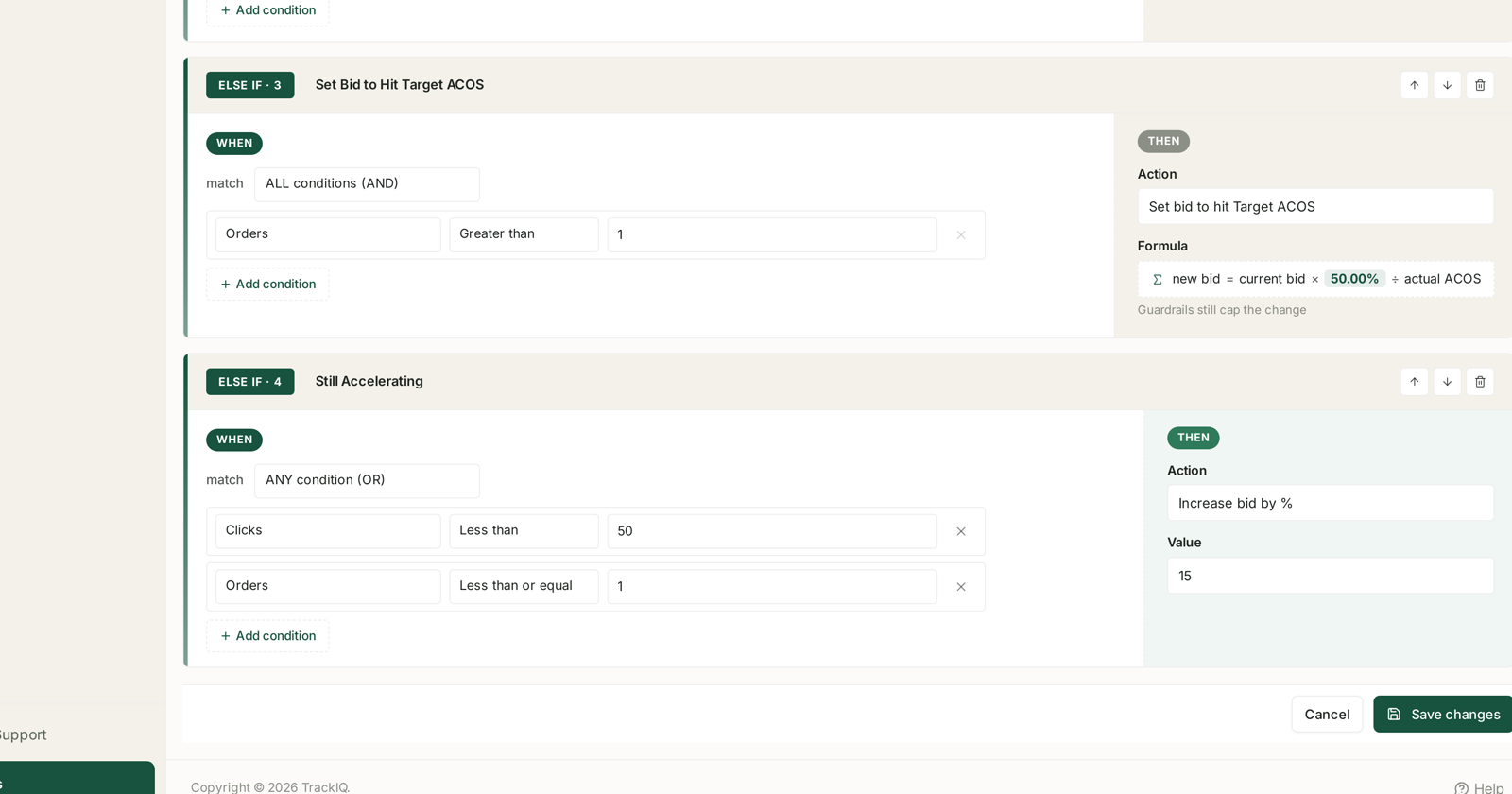This screenshot has height=794, width=1512.
Task: Edit the Orders Less than or equal value
Action: (x=772, y=586)
